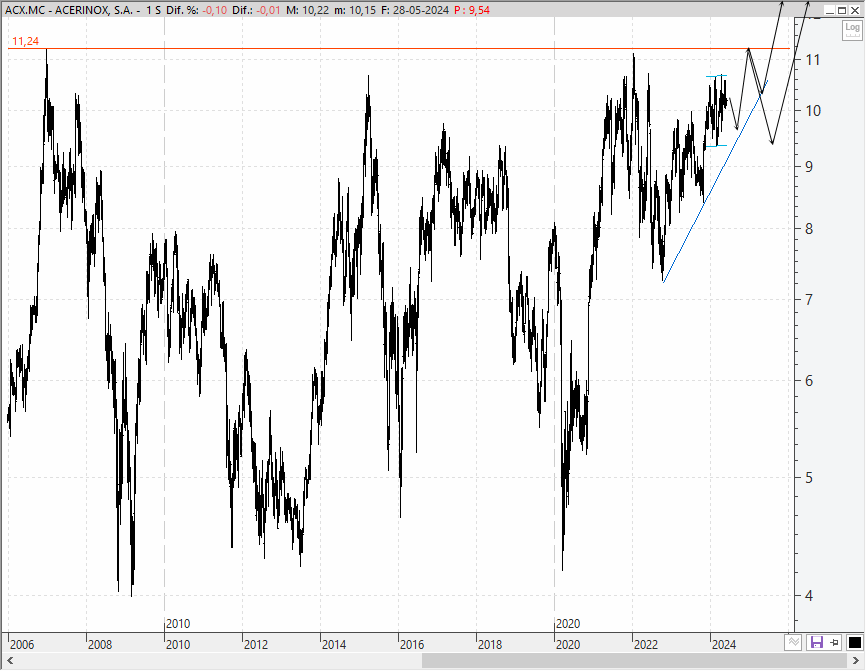This screenshot has height=671, width=866.
Task: Click the pin icon beside save
Action: point(835,642)
